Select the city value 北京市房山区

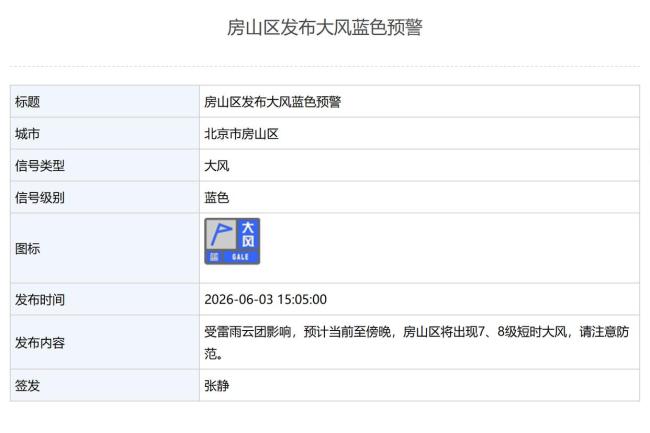pyautogui.click(x=241, y=134)
